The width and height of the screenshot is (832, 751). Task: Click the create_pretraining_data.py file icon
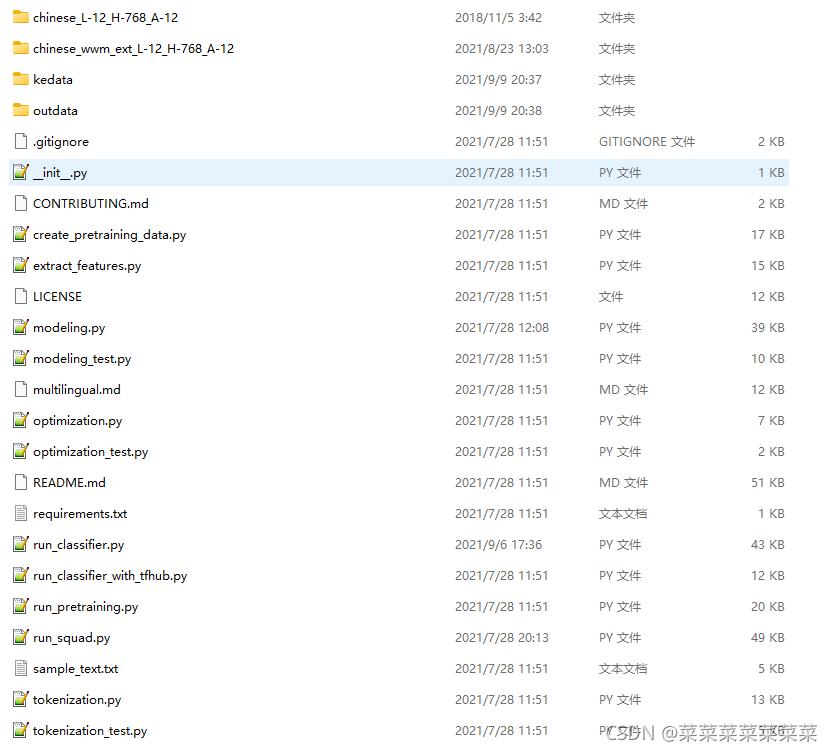21,235
